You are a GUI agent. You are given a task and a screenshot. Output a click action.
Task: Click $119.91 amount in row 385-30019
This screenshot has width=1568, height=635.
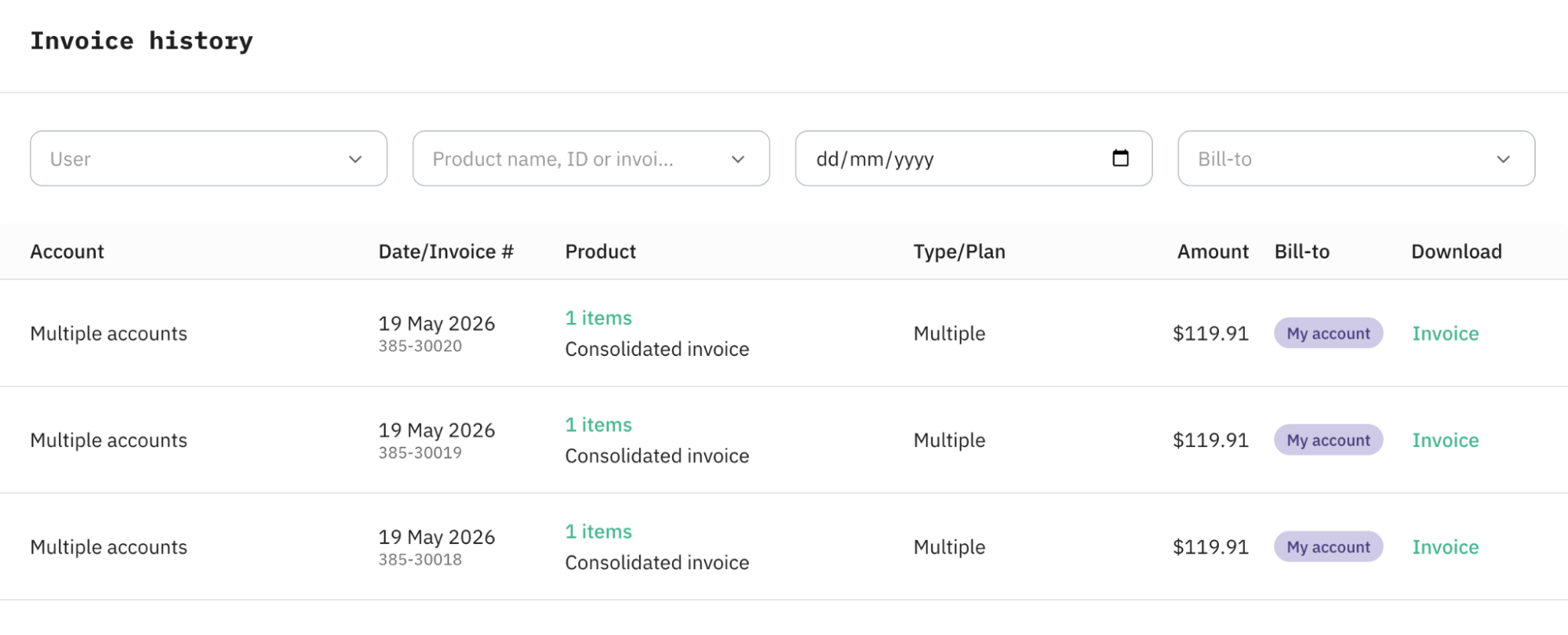[1210, 440]
